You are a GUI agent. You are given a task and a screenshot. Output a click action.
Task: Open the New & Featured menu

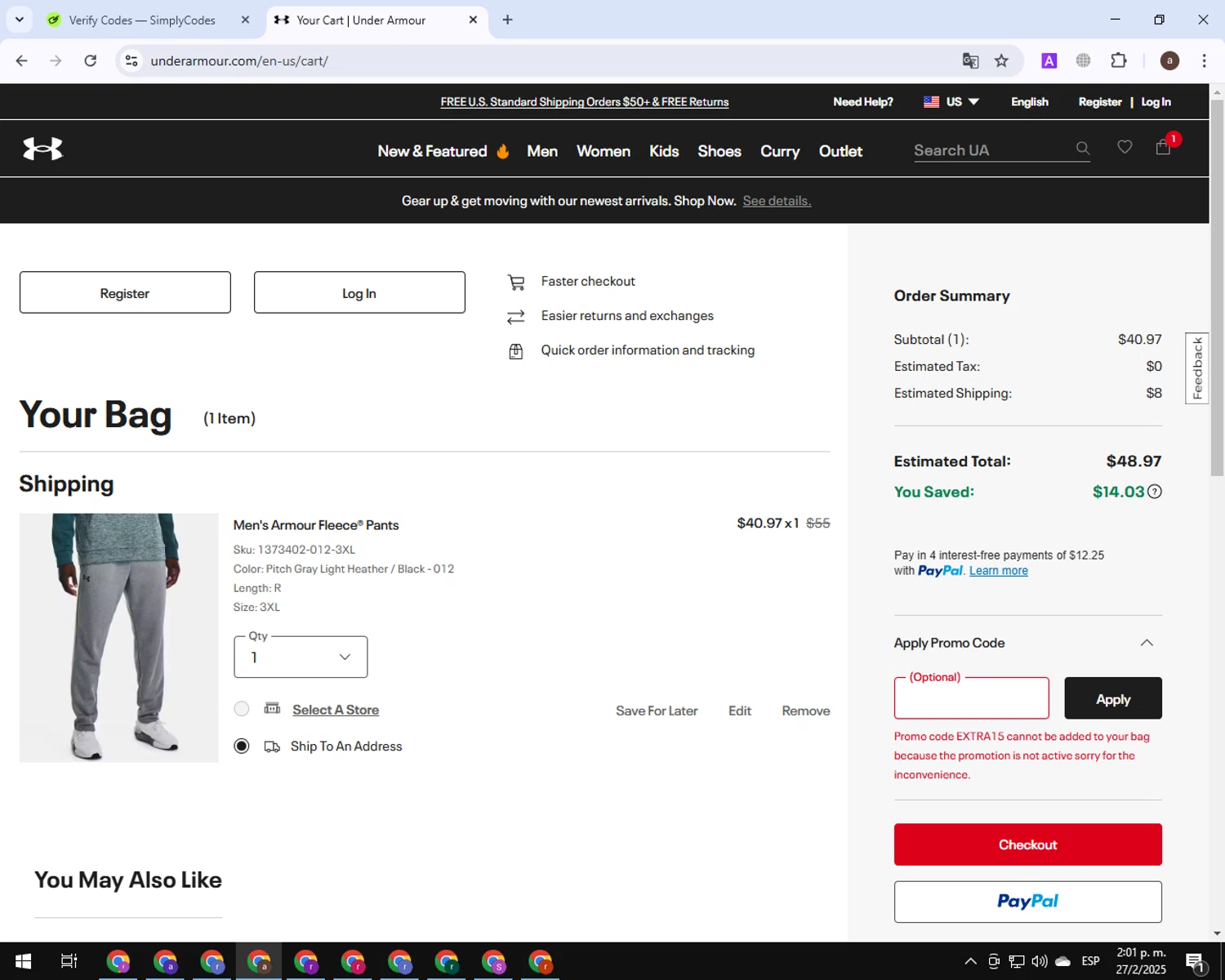pyautogui.click(x=443, y=151)
